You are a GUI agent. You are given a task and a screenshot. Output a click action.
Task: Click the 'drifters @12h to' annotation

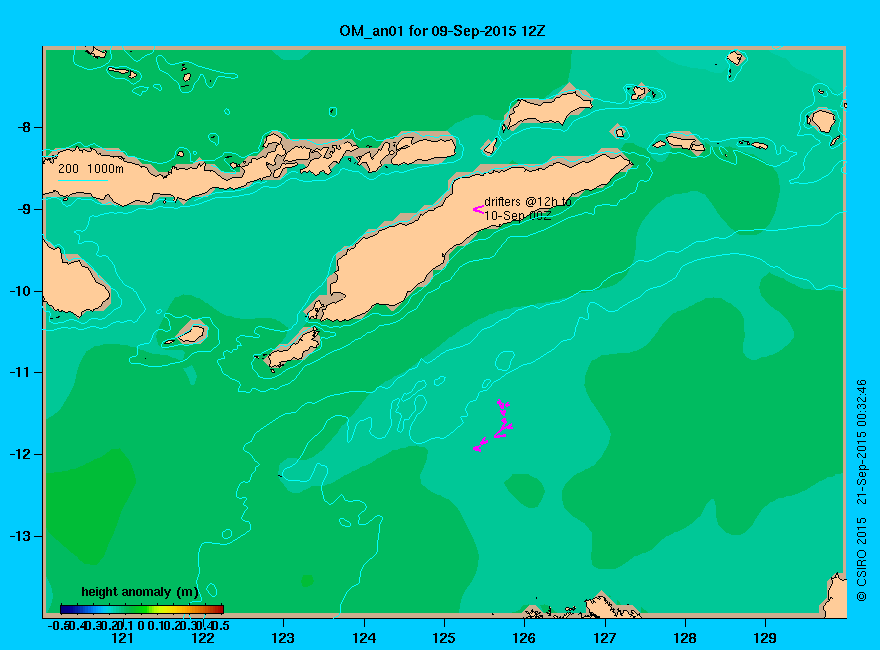point(528,202)
